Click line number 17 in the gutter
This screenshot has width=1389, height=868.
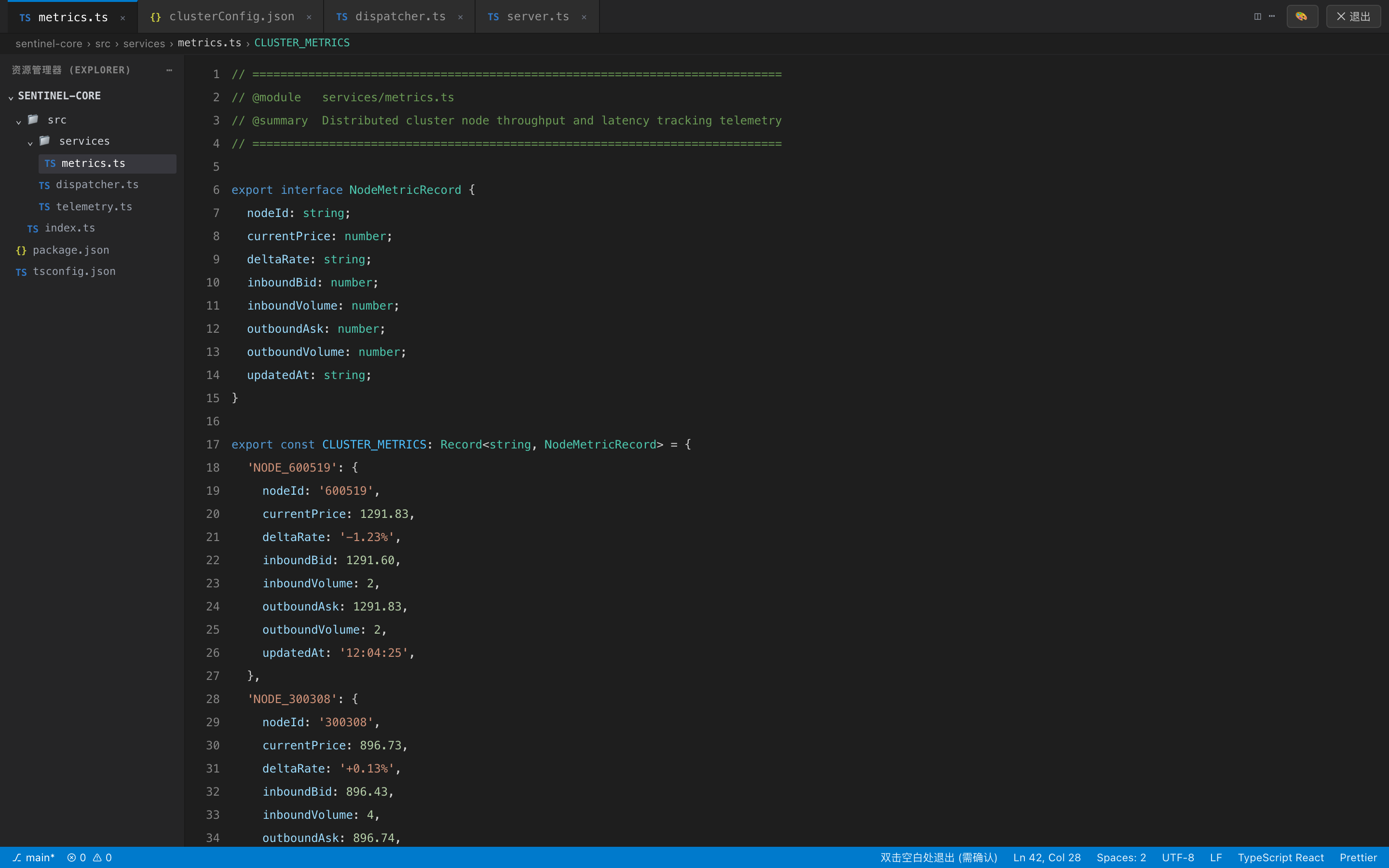212,444
